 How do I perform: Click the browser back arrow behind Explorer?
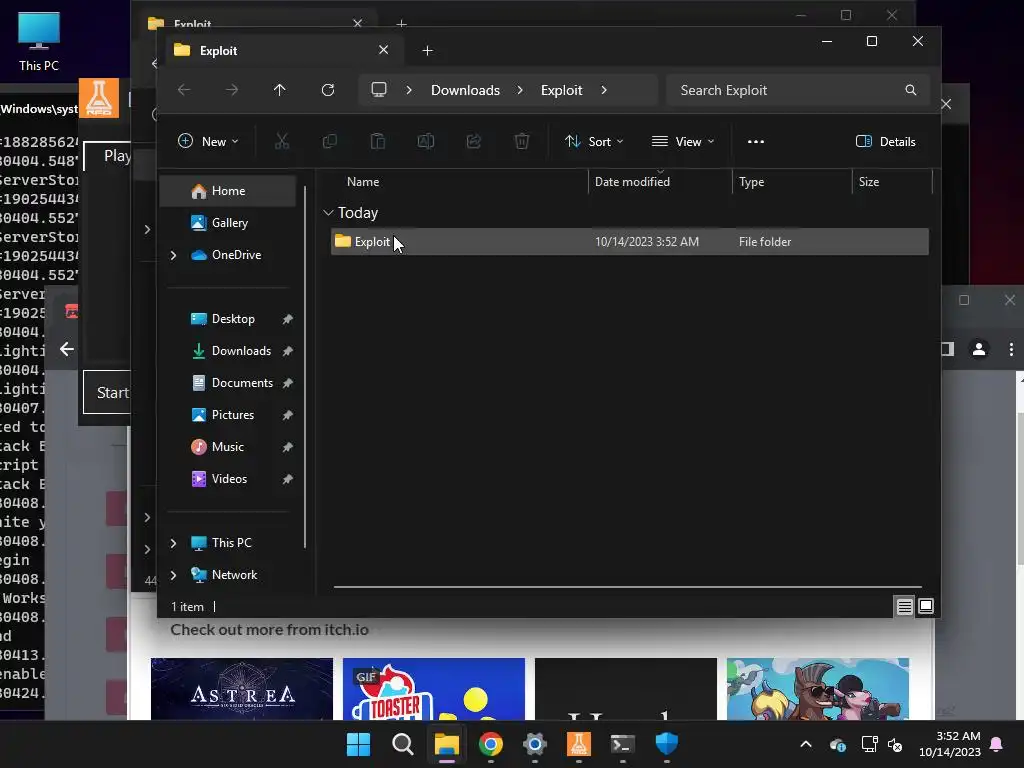67,349
